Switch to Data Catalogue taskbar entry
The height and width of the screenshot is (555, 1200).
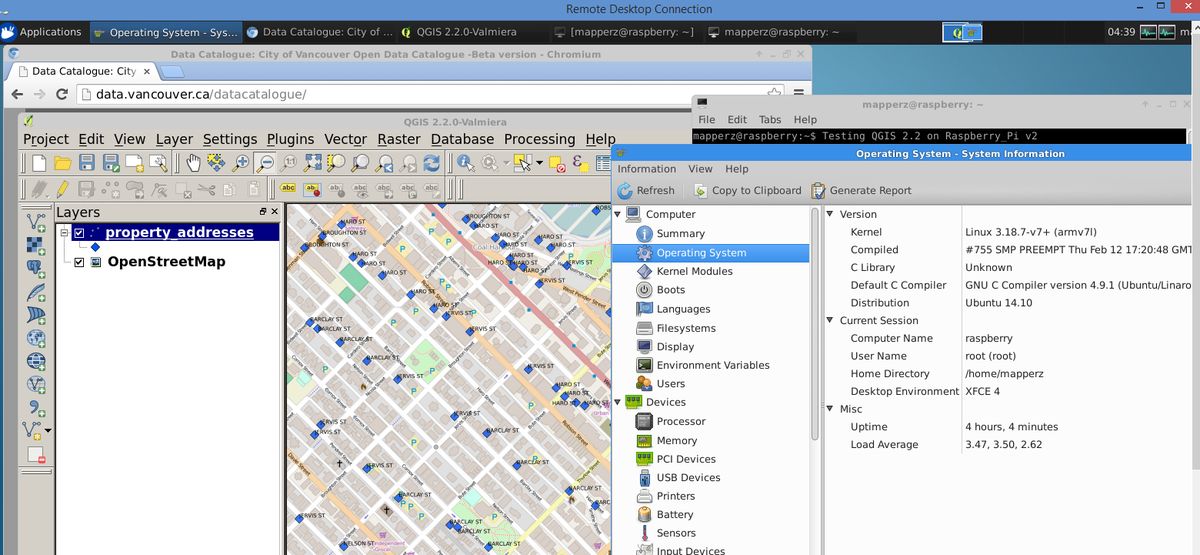(x=320, y=32)
